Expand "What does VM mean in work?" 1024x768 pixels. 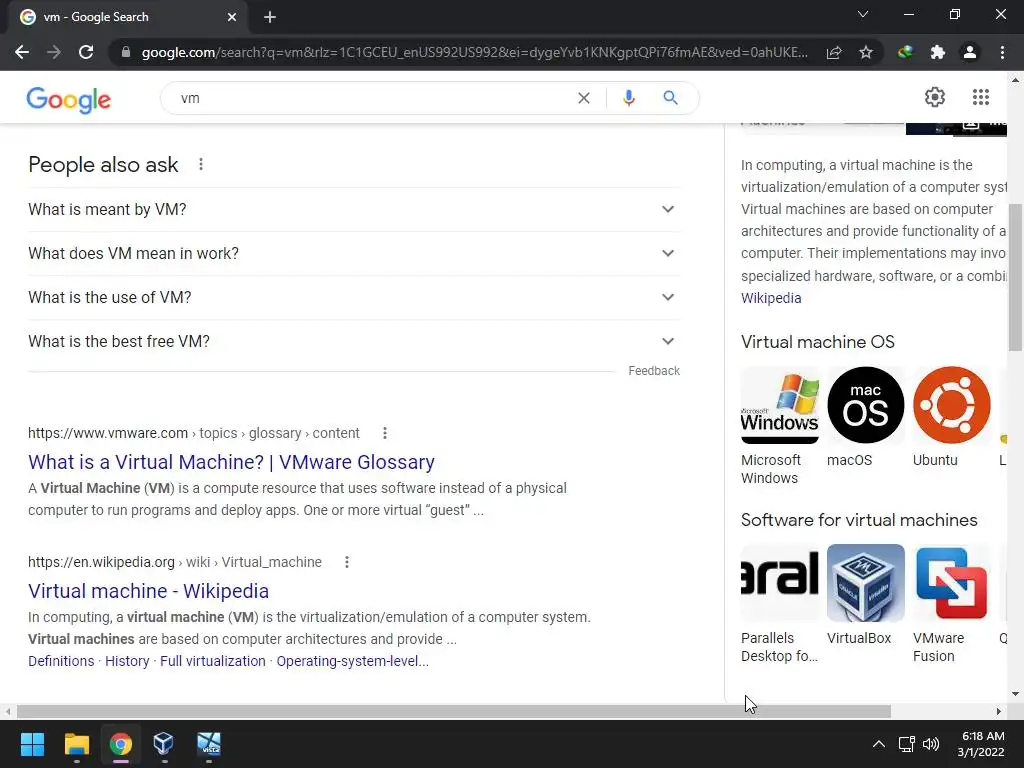[354, 253]
